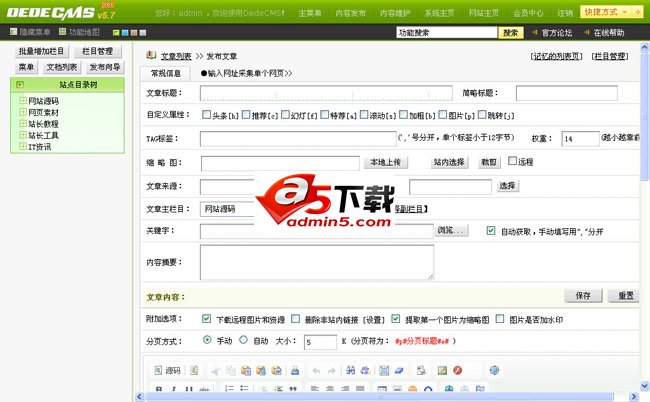This screenshot has height=402, width=650.
Task: Click the cut scissors icon in editor toolbar
Action: (216, 371)
